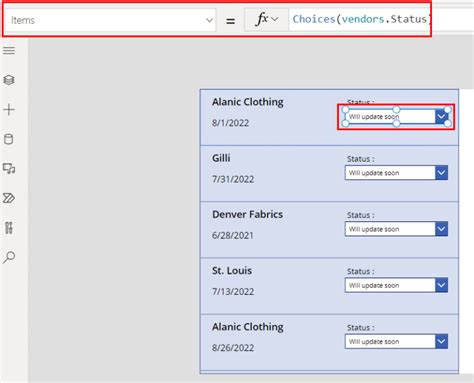Click the Status label in Denver Fabrics row

[361, 215]
